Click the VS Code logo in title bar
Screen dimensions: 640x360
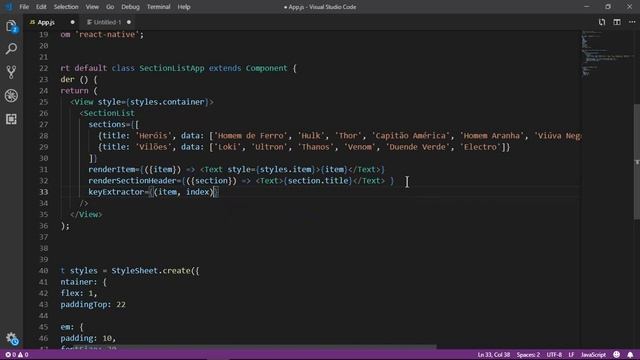coord(8,7)
